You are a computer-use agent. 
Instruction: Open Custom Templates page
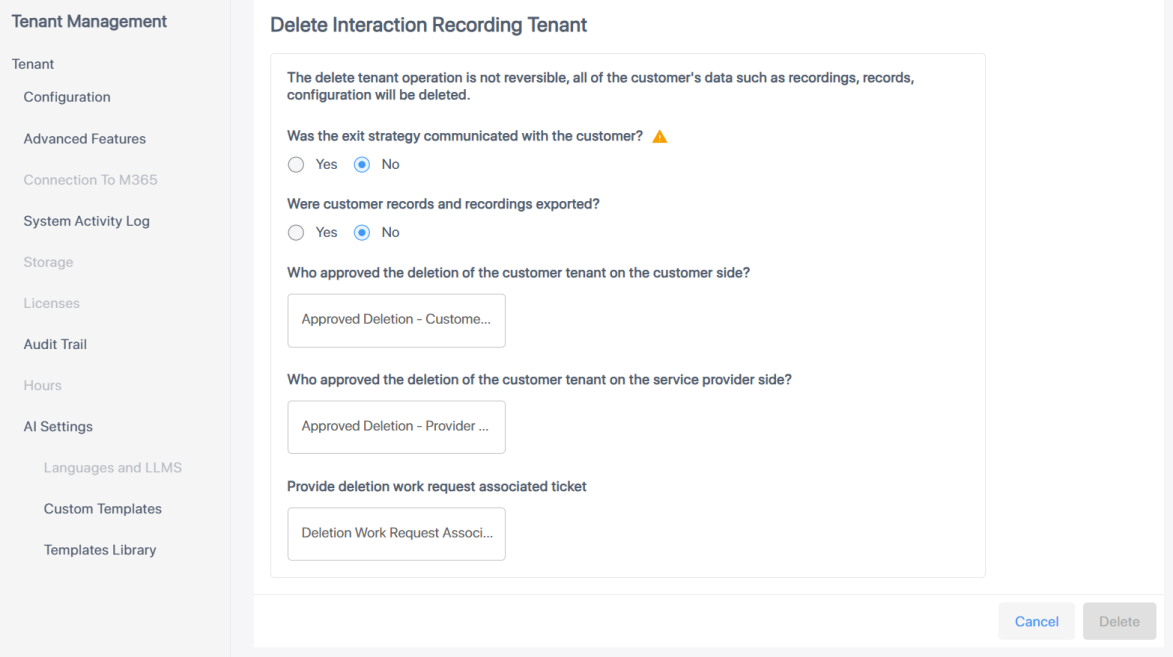point(103,509)
